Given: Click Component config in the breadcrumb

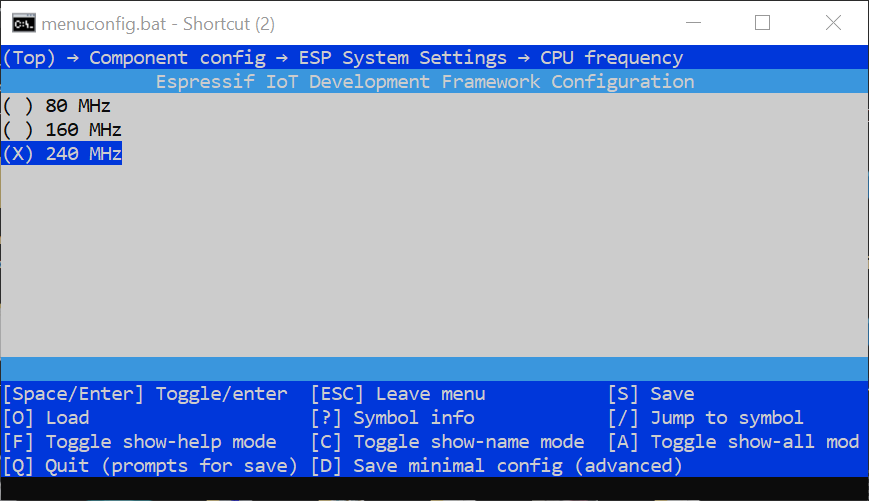Looking at the screenshot, I should click(x=177, y=58).
